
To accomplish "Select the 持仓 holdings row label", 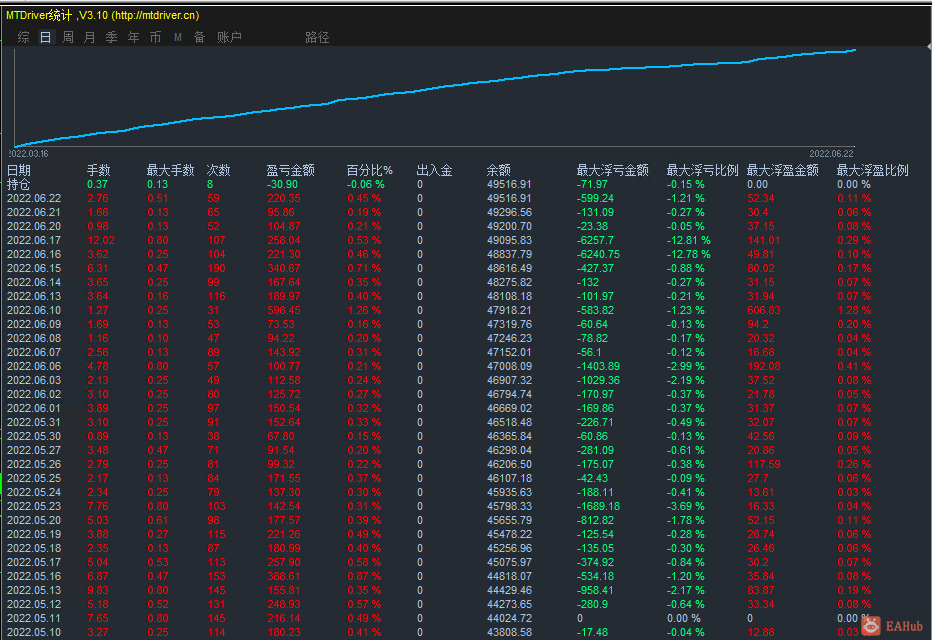I will pyautogui.click(x=19, y=184).
